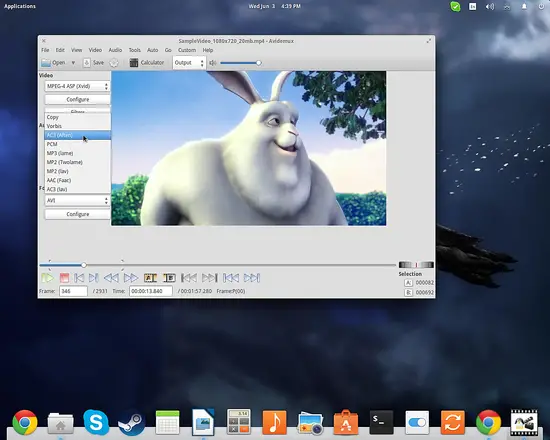Image resolution: width=550 pixels, height=440 pixels.
Task: Open the Output preview mode combo box
Action: click(x=189, y=63)
